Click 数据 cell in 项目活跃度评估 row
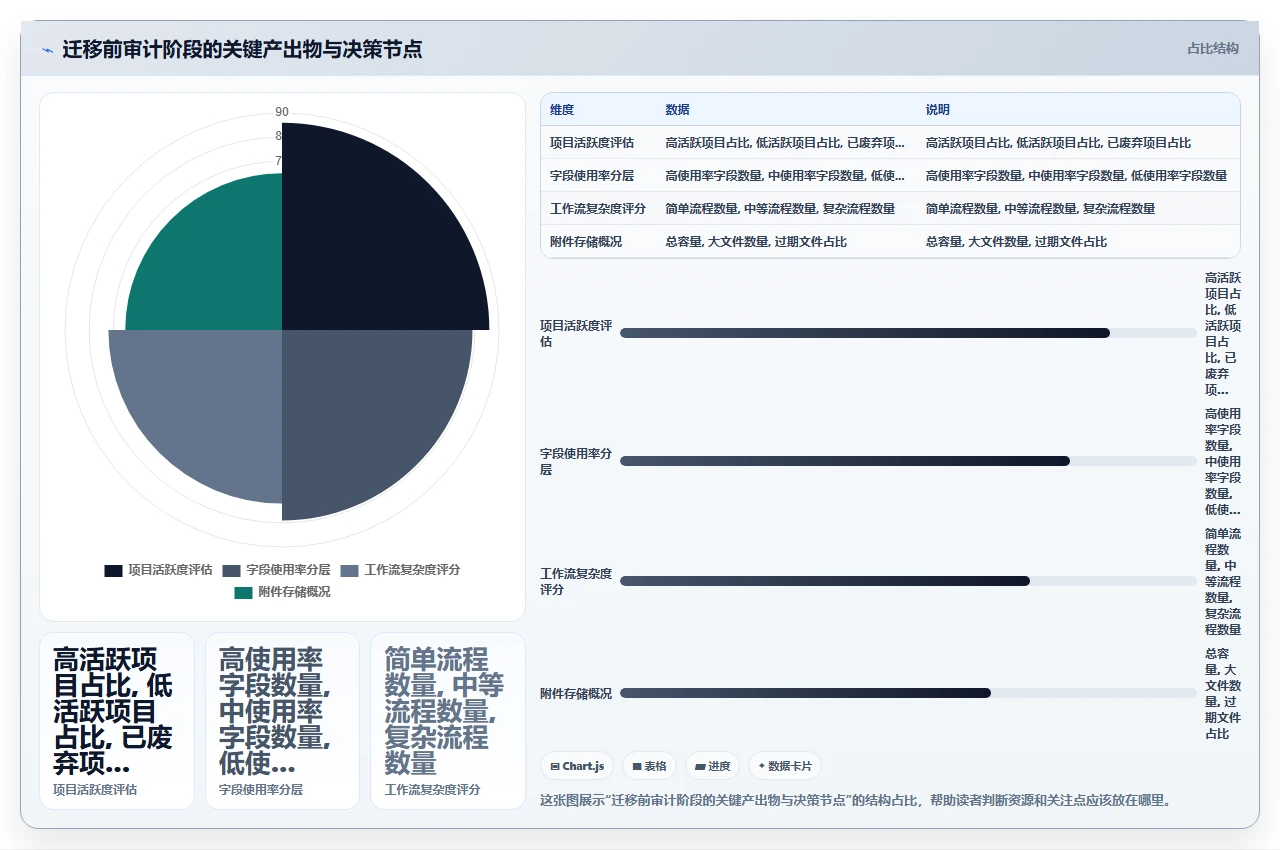The height and width of the screenshot is (850, 1280). [785, 143]
